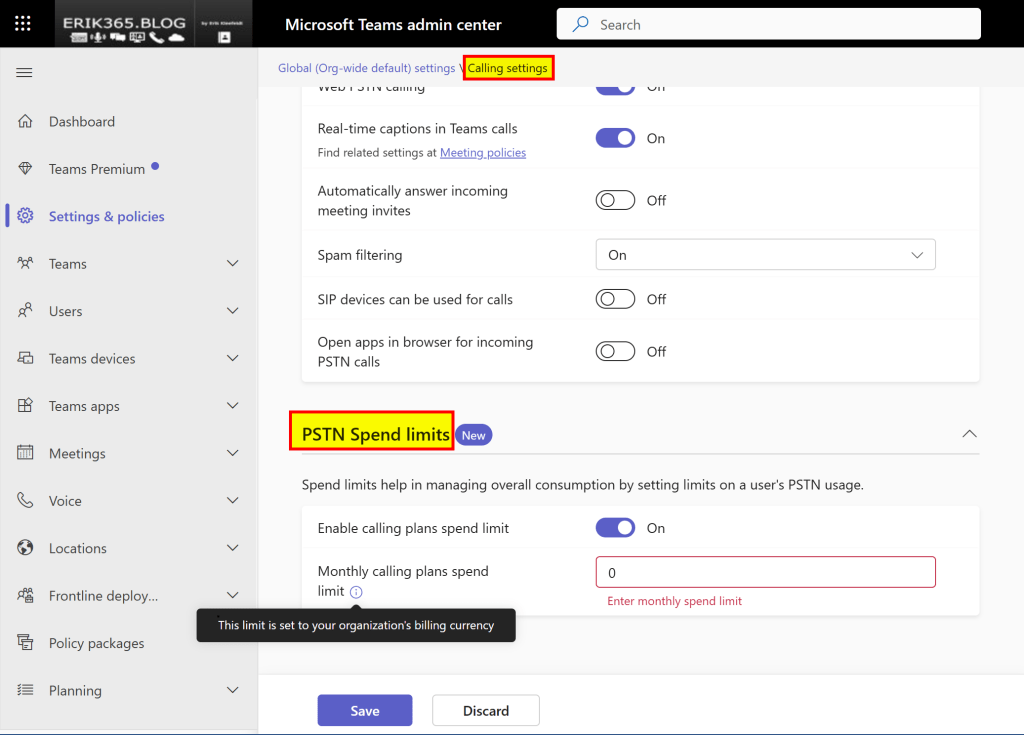
Task: Enable automatically answer incoming meeting invites
Action: click(615, 200)
